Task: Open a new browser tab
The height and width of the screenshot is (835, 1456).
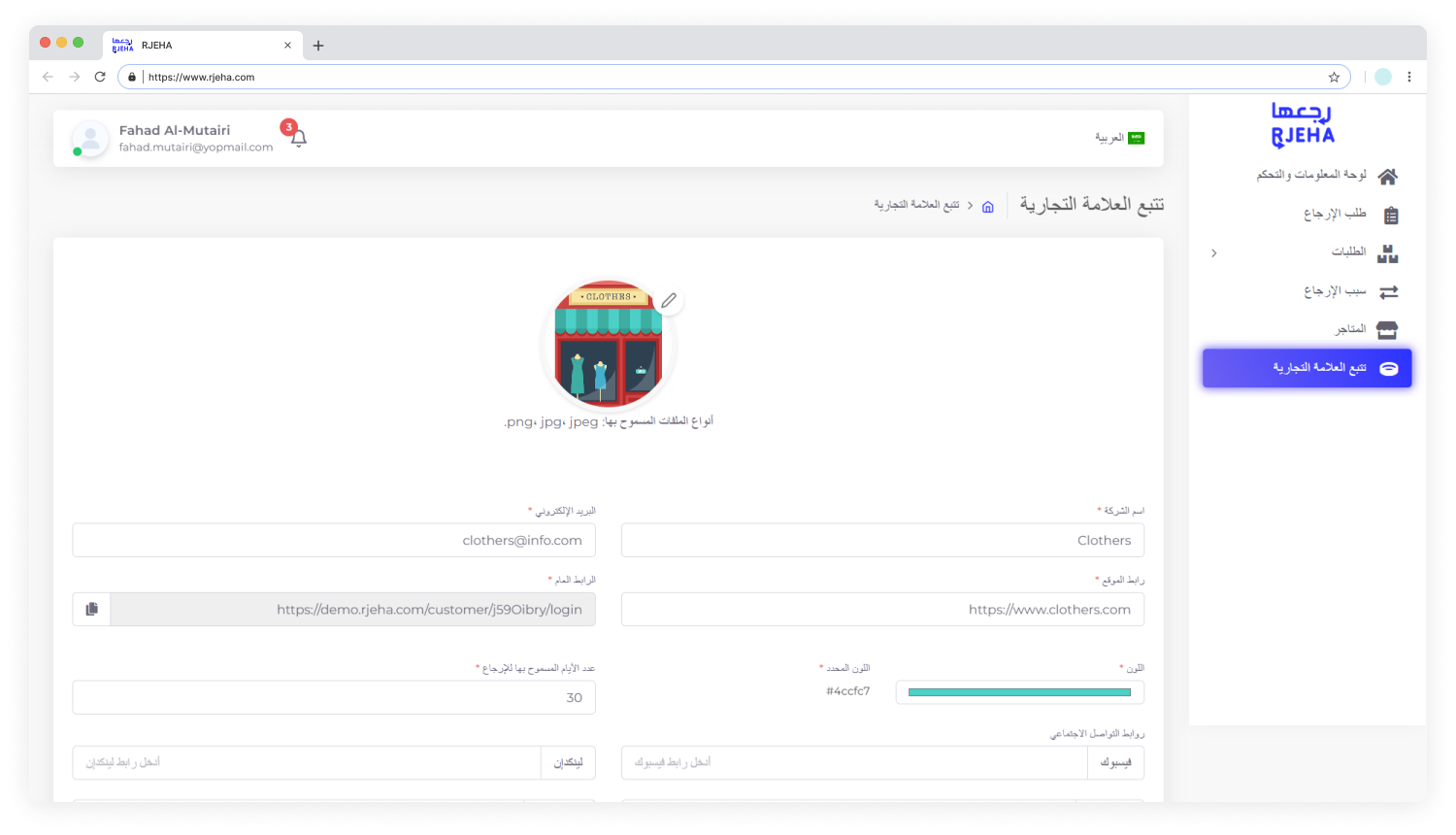Action: (318, 46)
